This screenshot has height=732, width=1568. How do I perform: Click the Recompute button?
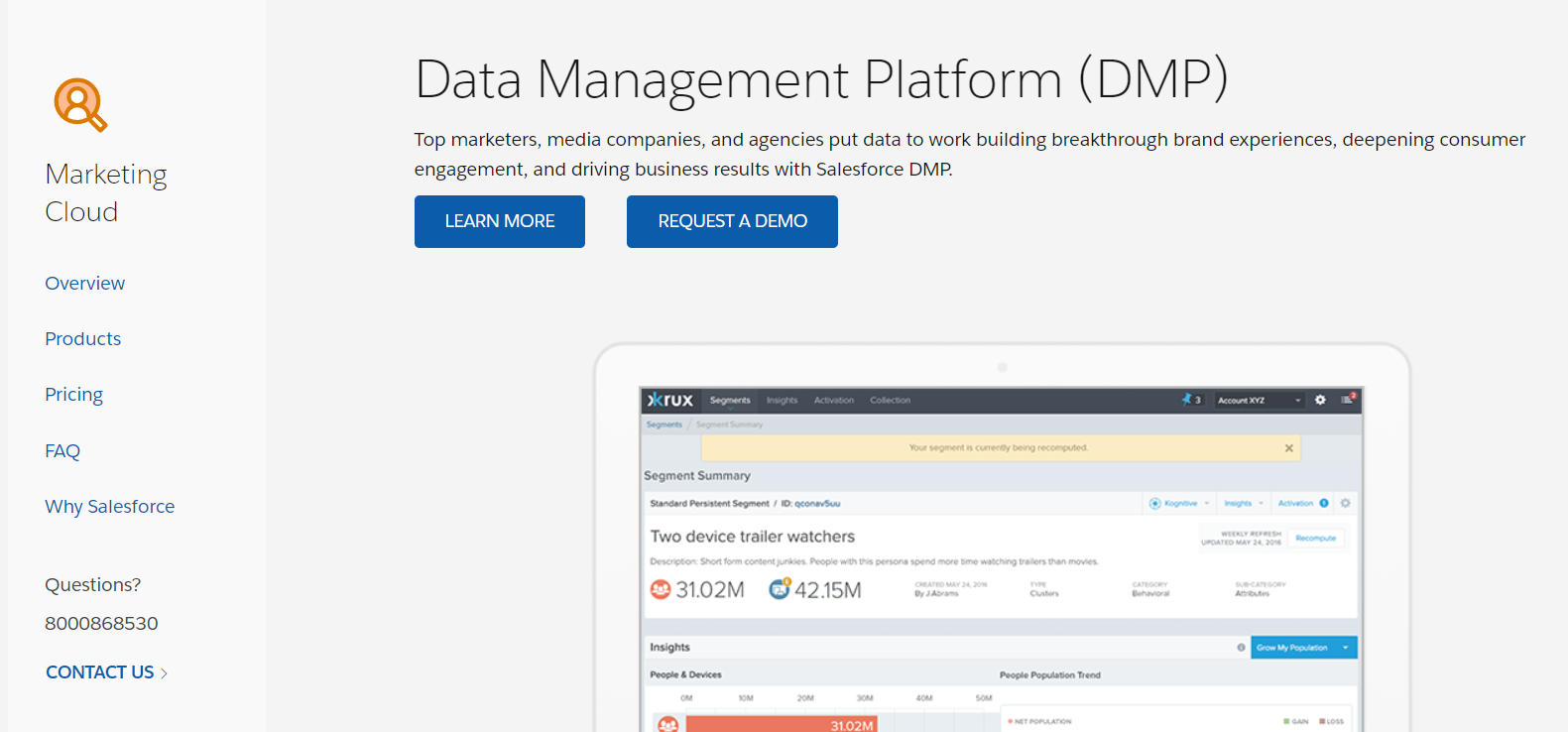[1316, 539]
